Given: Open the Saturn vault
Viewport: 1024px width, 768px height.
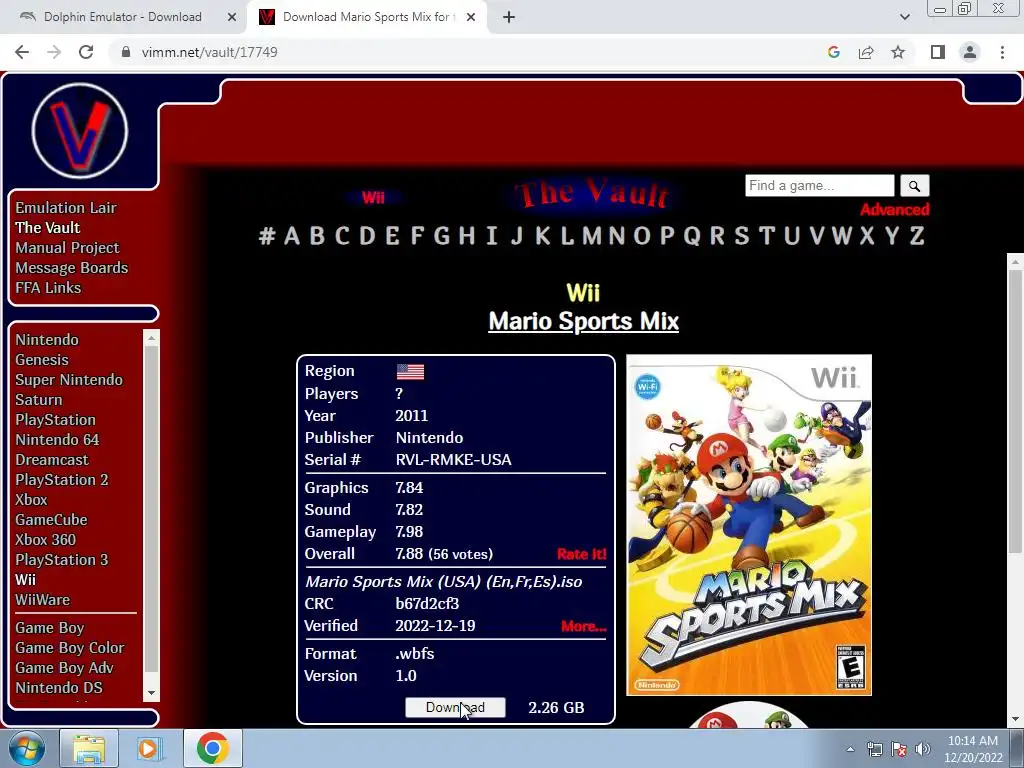Looking at the screenshot, I should coord(39,400).
